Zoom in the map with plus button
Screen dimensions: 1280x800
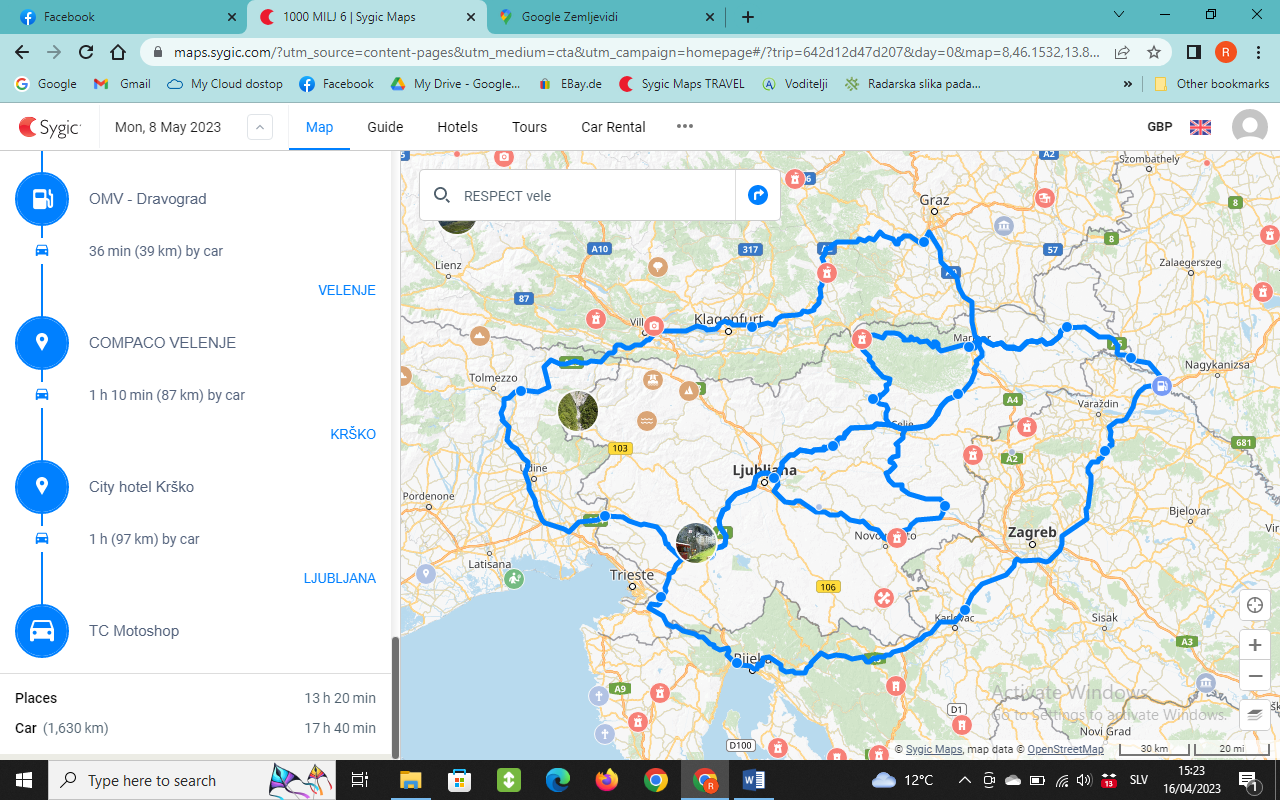click(1254, 646)
